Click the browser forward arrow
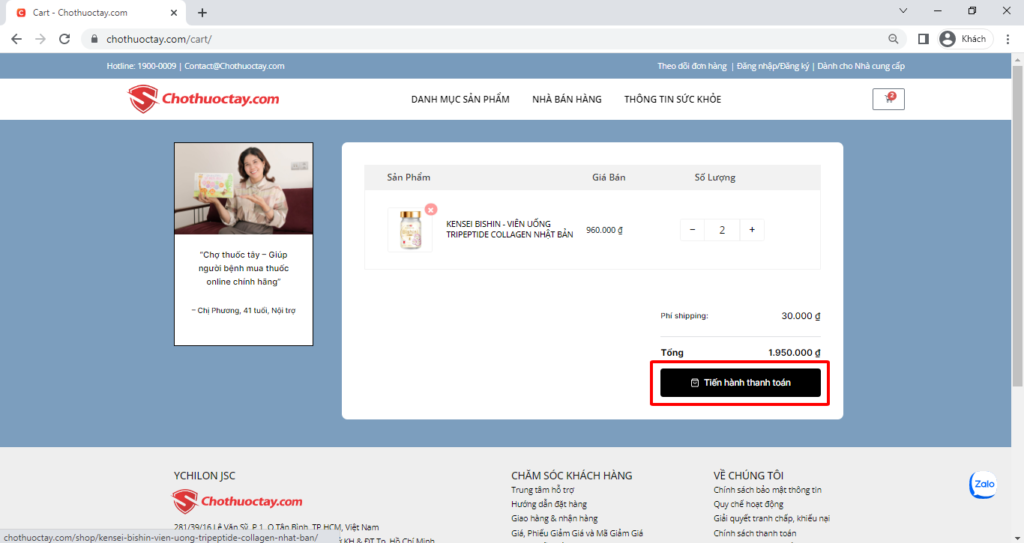 (x=40, y=39)
